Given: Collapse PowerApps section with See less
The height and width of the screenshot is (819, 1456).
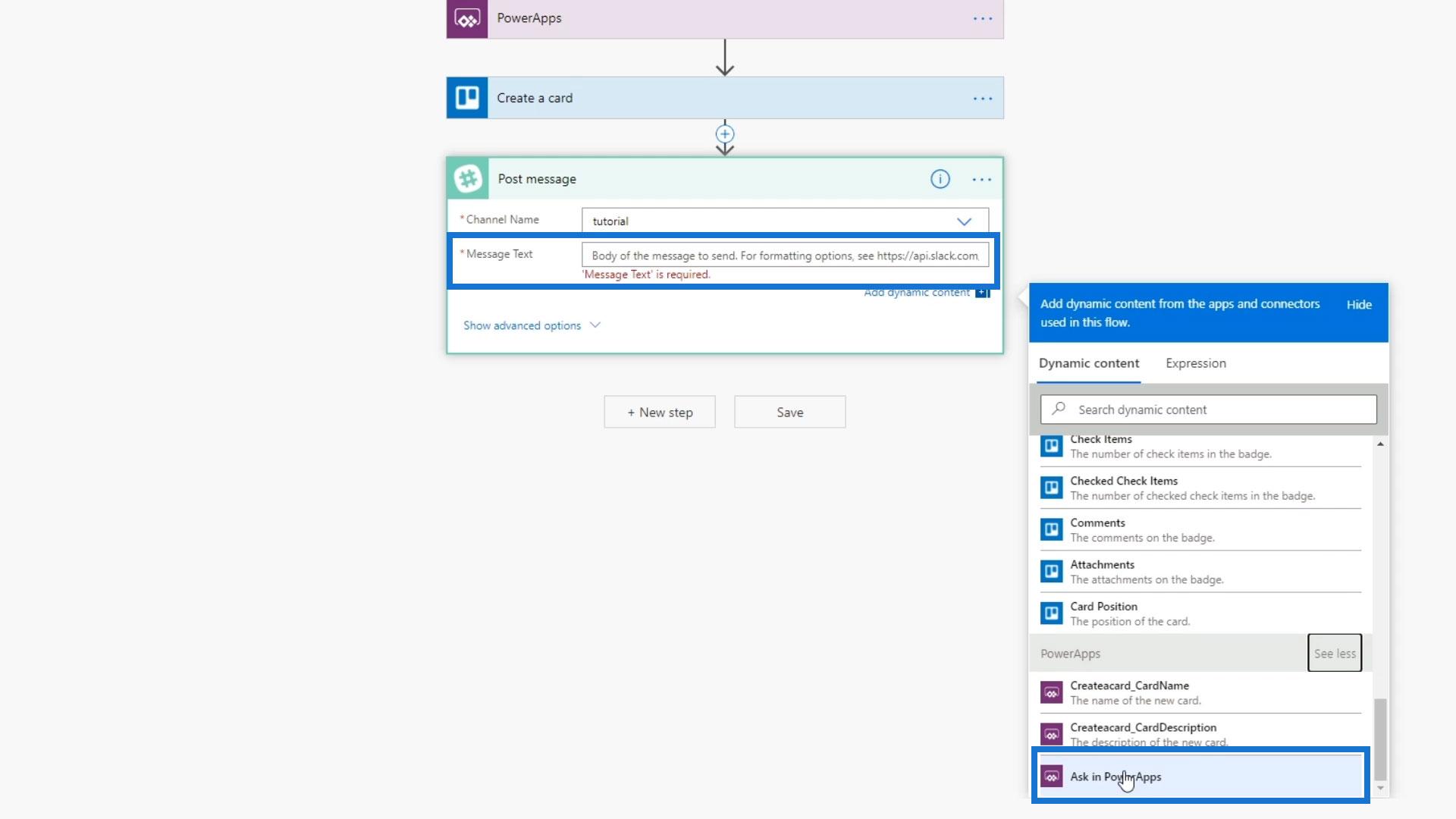Looking at the screenshot, I should 1334,653.
